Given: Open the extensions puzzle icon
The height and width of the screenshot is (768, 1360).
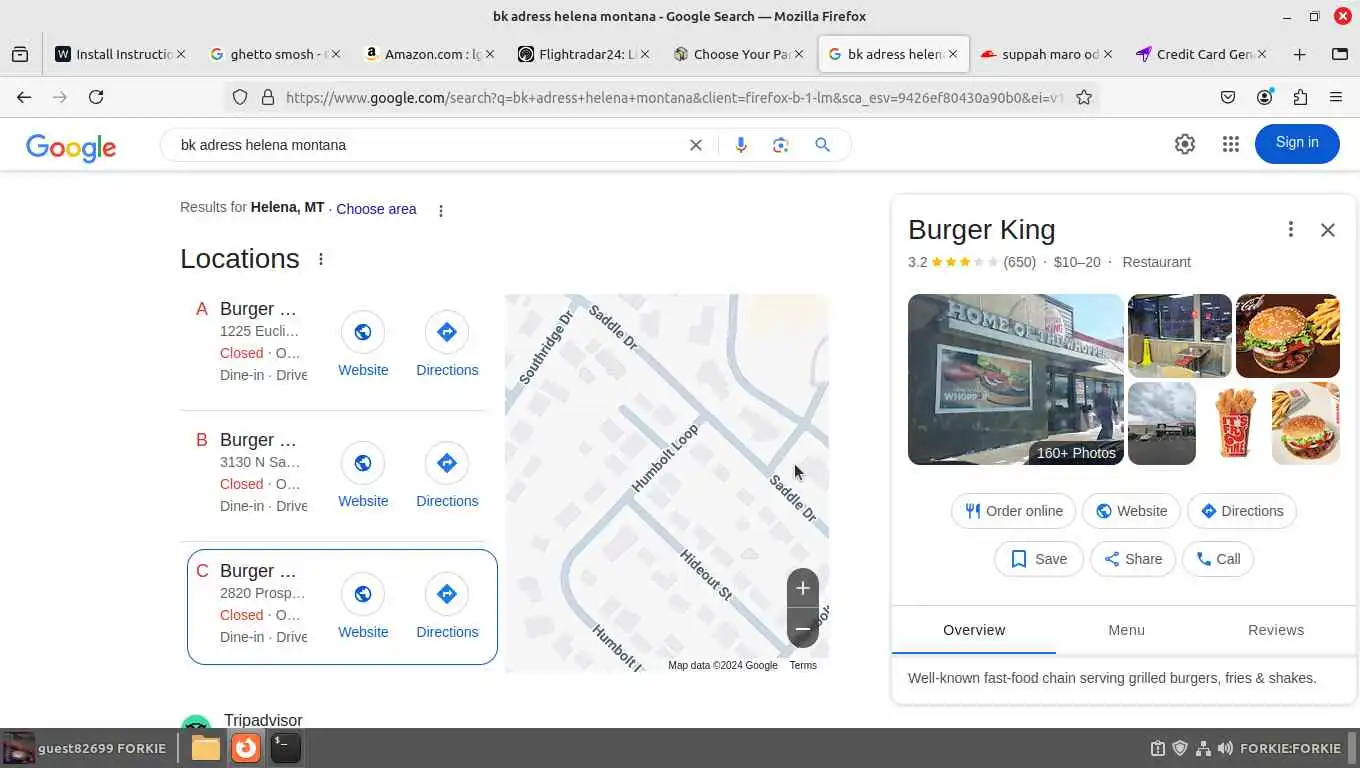Looking at the screenshot, I should [1300, 97].
